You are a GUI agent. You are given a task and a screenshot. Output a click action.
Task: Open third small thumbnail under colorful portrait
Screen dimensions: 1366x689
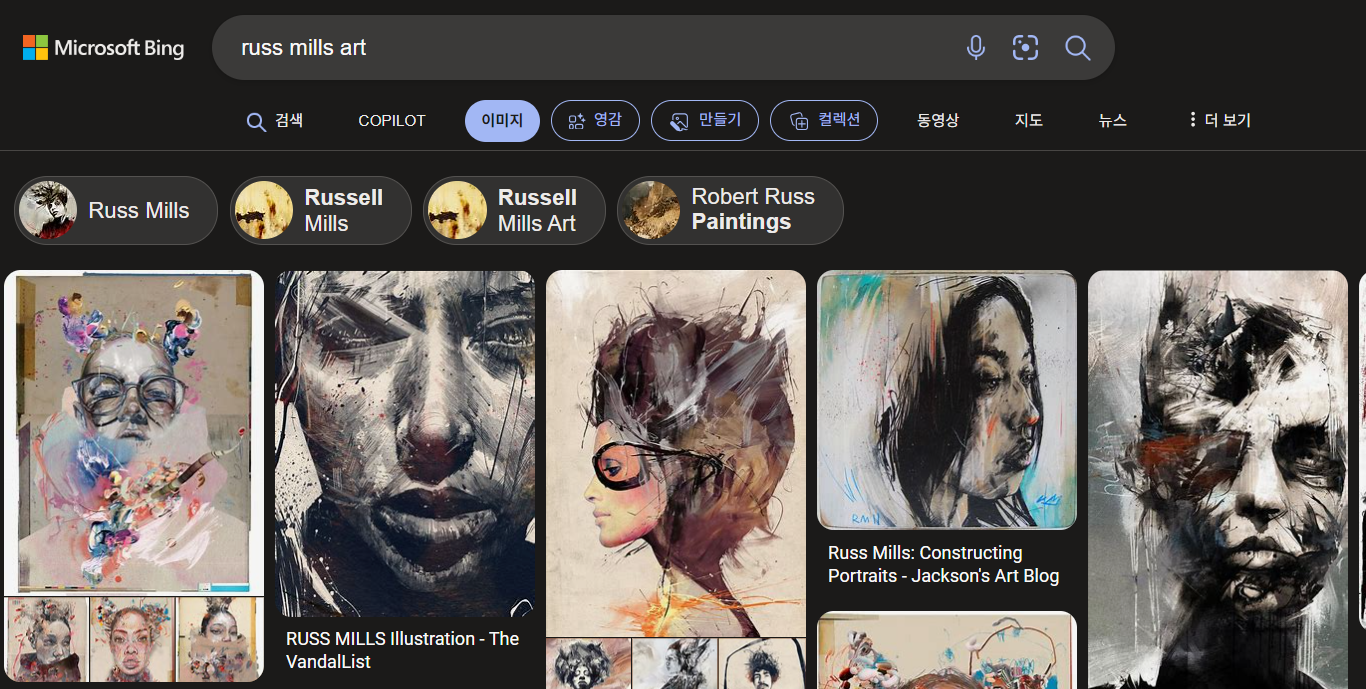[x=221, y=640]
